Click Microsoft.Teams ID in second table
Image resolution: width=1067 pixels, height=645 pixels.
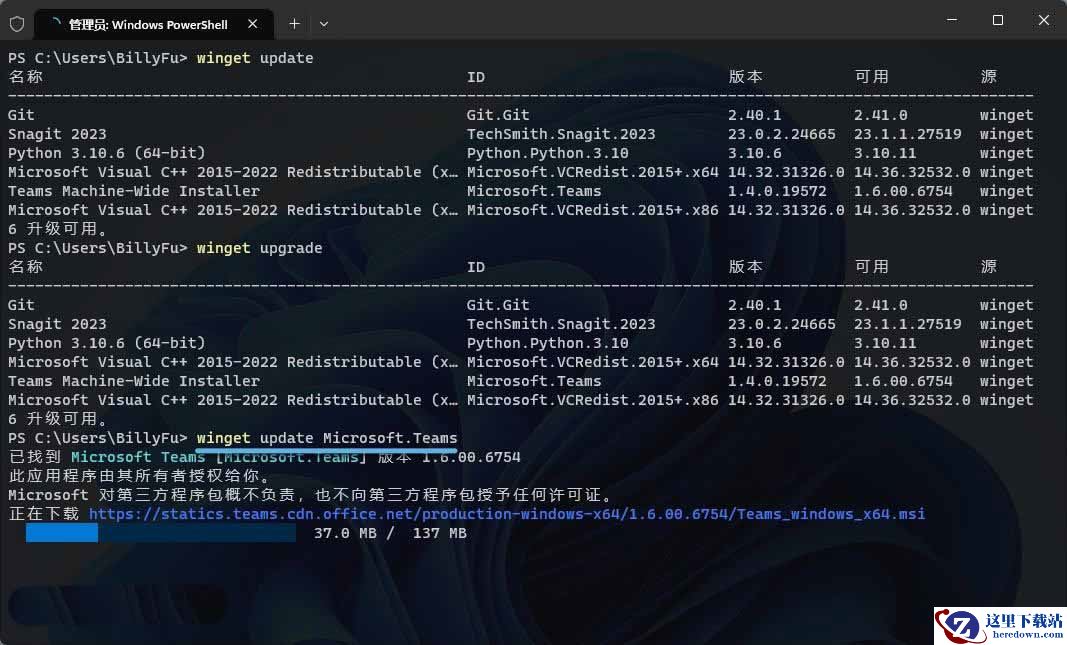(534, 381)
